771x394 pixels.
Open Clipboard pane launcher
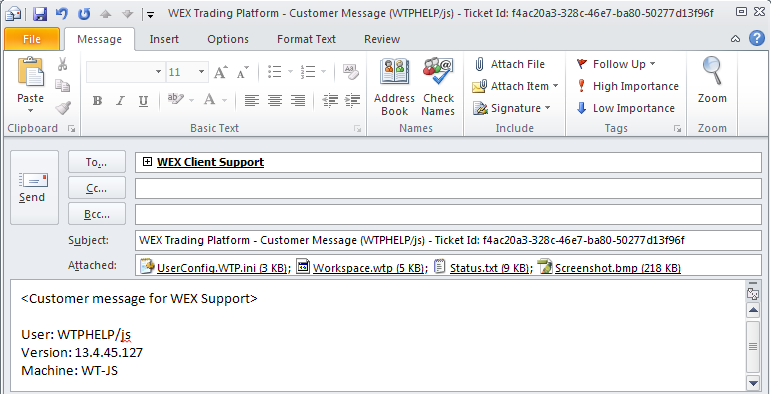pyautogui.click(x=72, y=129)
